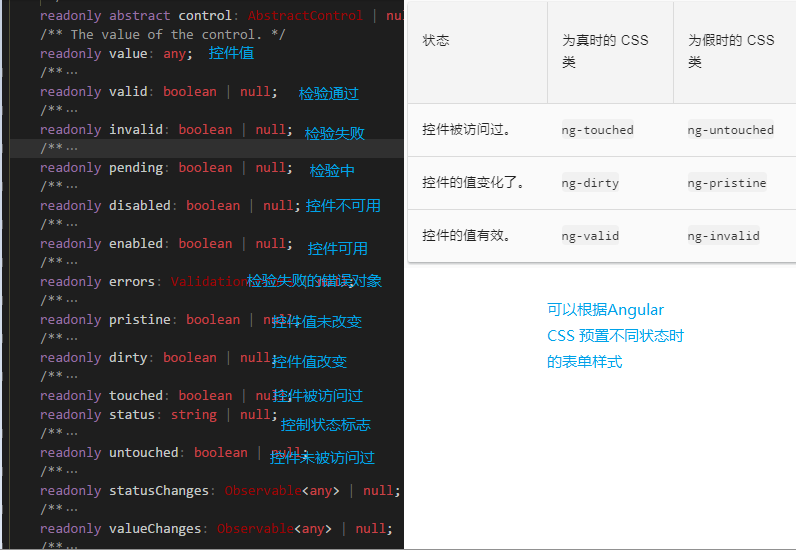Click the 'pristine' property name
This screenshot has width=796, height=551.
tap(140, 320)
